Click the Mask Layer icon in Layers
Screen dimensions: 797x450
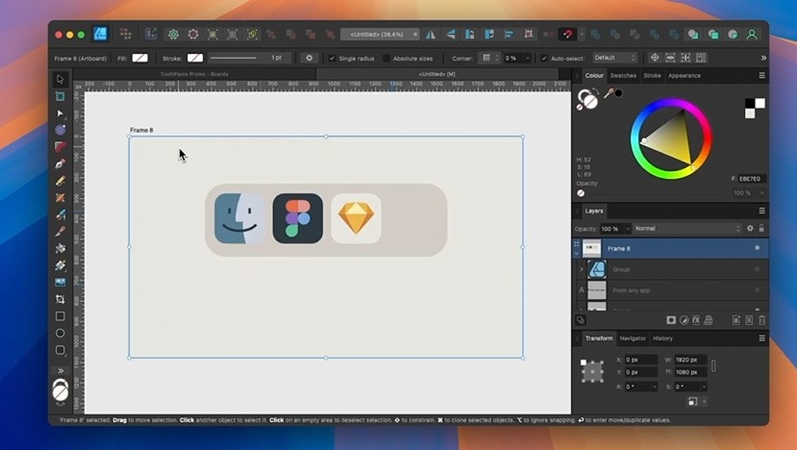click(671, 320)
